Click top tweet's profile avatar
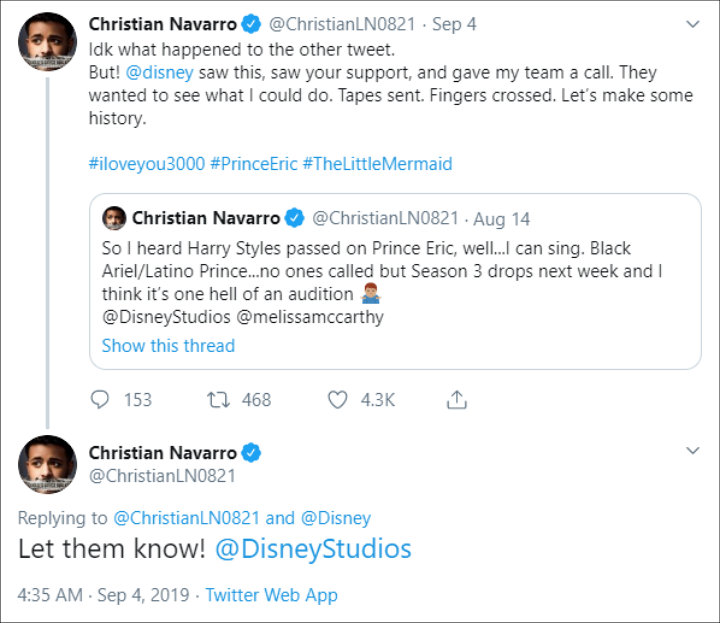720x623 pixels. [47, 42]
